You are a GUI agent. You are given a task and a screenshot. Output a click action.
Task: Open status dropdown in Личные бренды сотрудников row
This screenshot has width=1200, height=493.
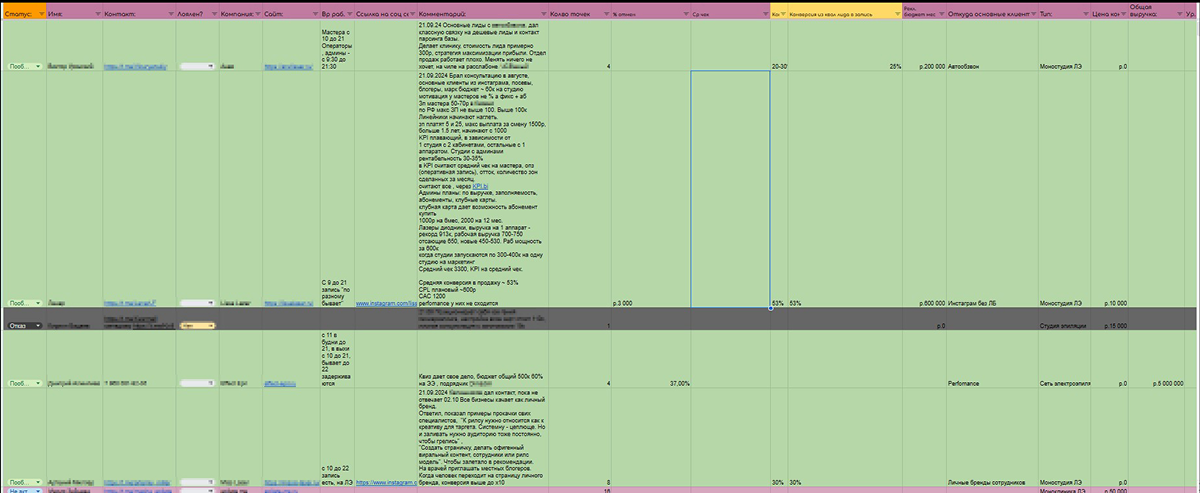[40, 482]
